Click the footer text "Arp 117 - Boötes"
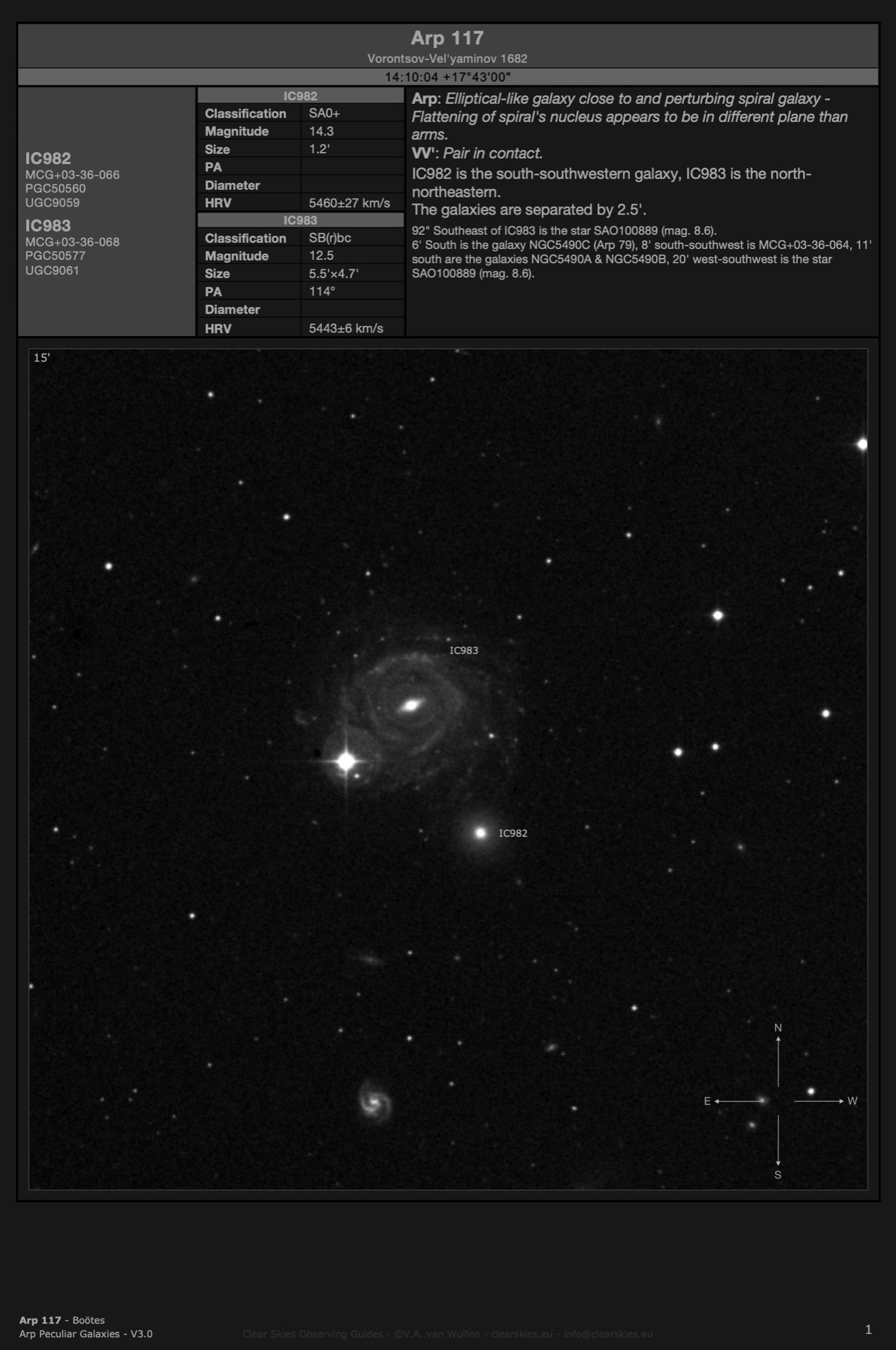This screenshot has height=1350, width=896. pos(62,1320)
